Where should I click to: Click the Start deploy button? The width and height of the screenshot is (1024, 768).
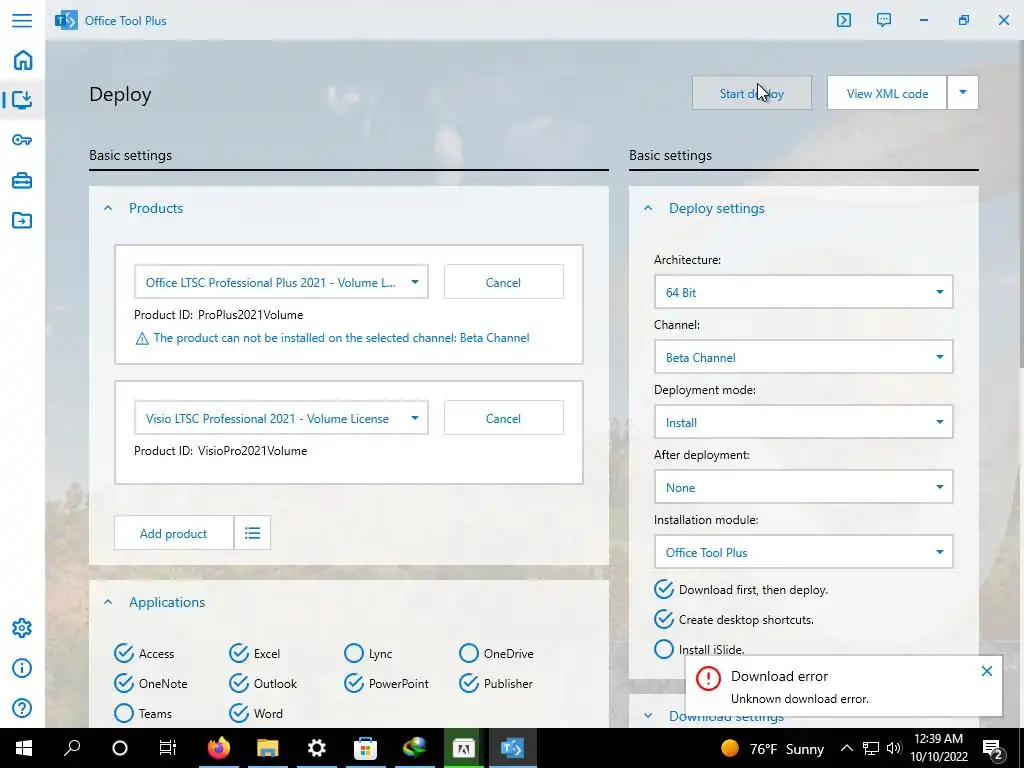[752, 93]
